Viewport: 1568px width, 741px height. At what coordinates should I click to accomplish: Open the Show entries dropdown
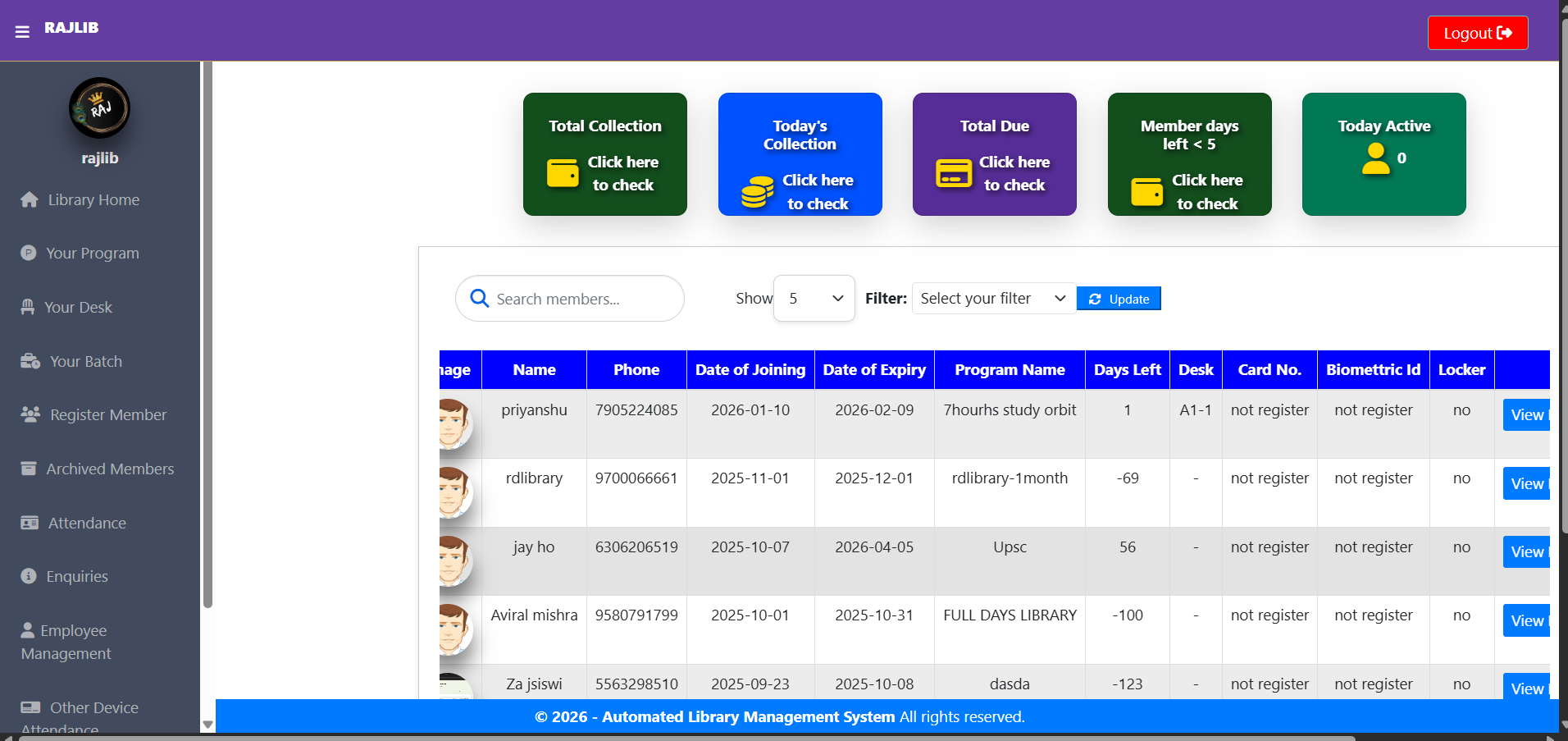point(814,298)
